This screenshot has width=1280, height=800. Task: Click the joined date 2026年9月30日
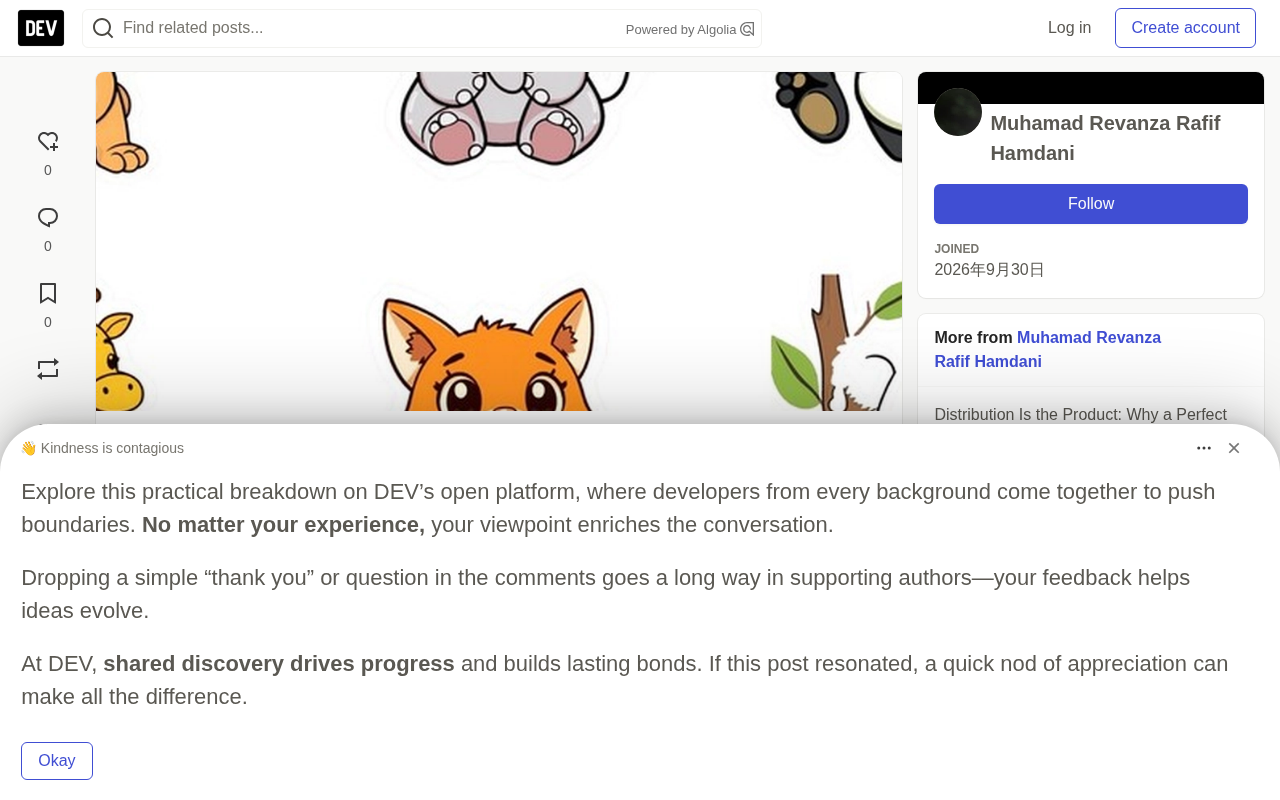pos(989,270)
